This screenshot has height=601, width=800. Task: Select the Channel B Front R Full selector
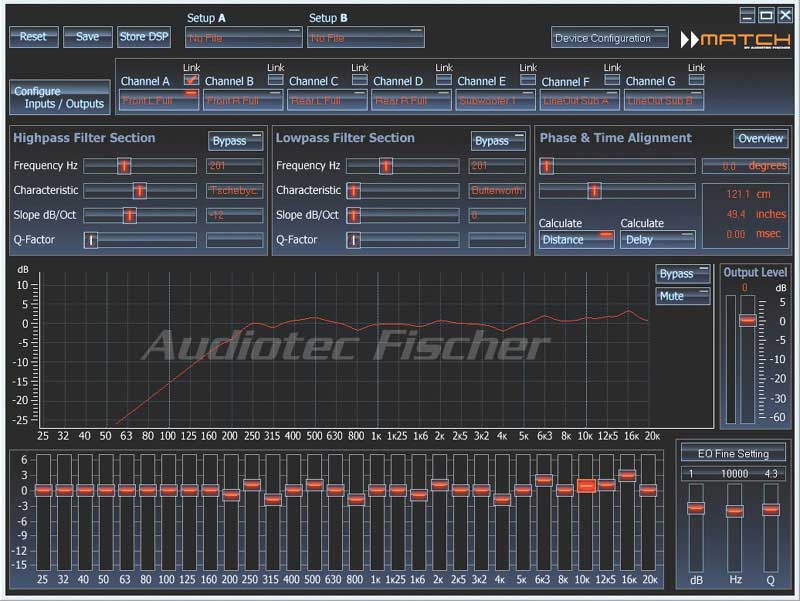tap(243, 100)
